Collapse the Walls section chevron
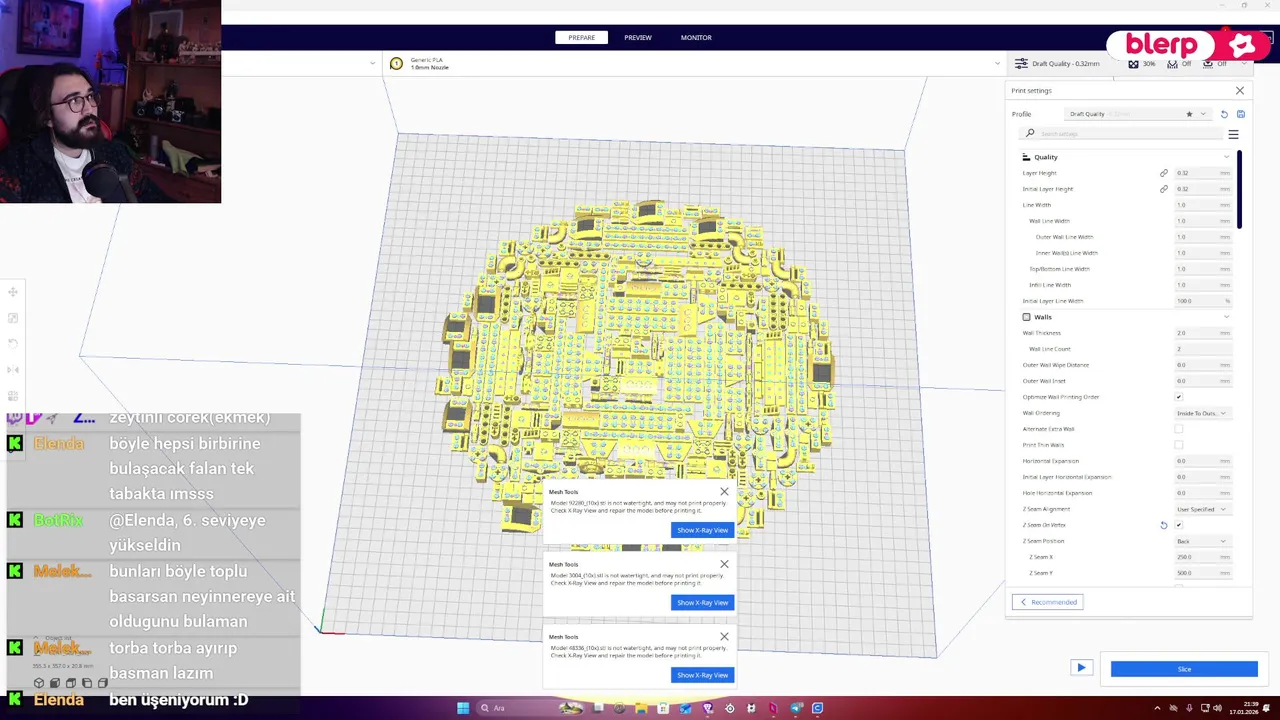The height and width of the screenshot is (720, 1280). 1227,317
